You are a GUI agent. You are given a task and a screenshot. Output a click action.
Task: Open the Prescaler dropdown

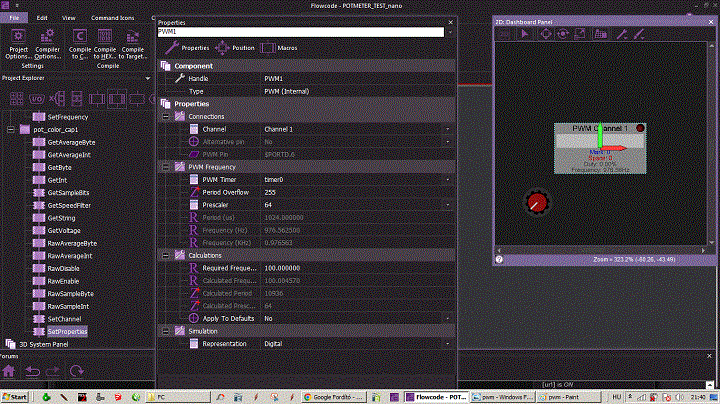tap(446, 204)
